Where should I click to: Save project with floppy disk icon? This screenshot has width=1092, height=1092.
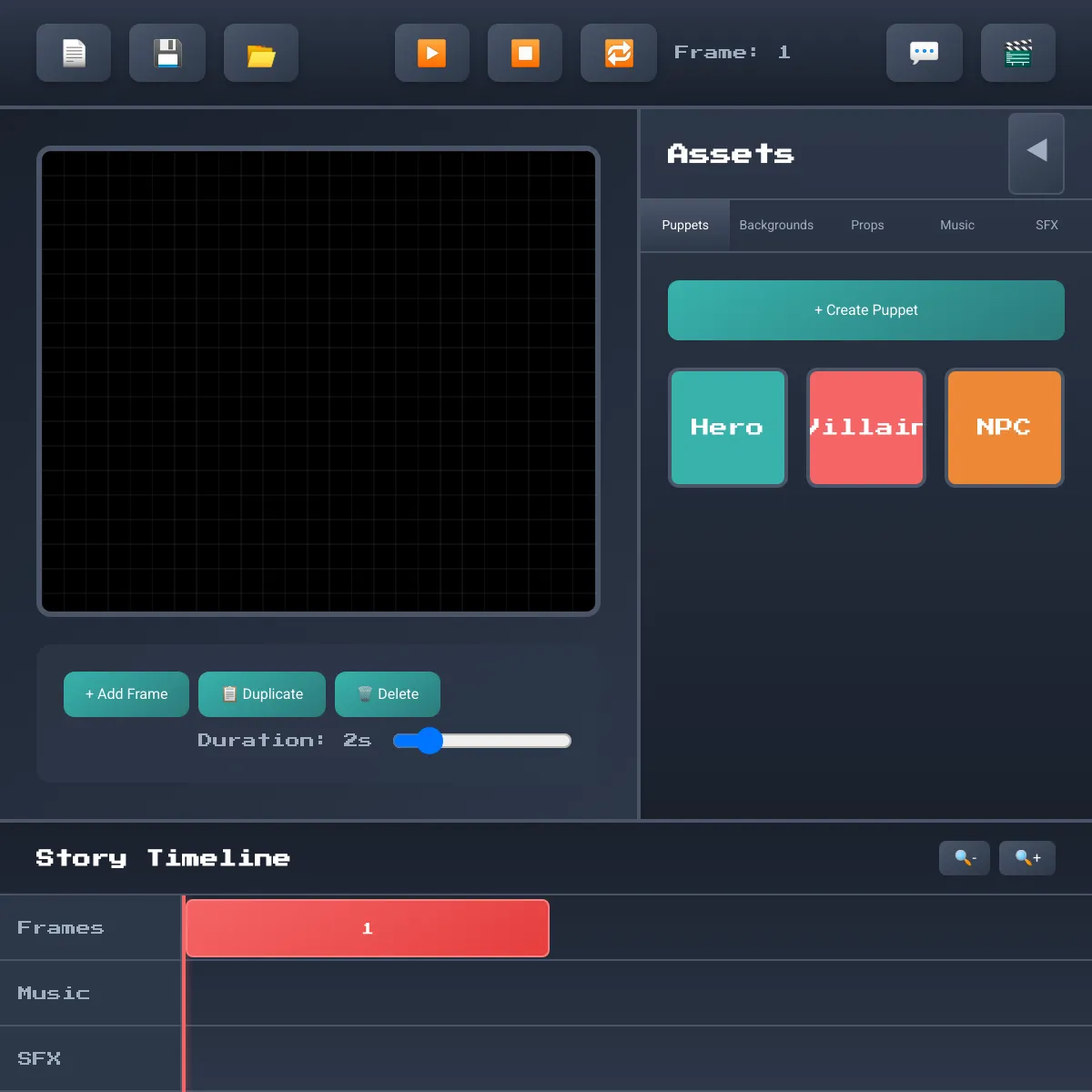tap(167, 53)
